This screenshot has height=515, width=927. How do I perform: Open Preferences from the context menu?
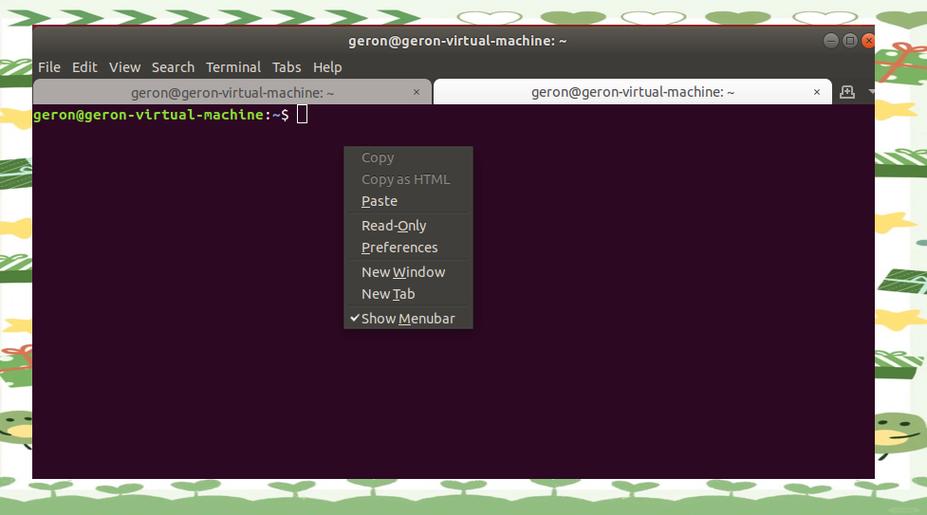click(x=408, y=248)
